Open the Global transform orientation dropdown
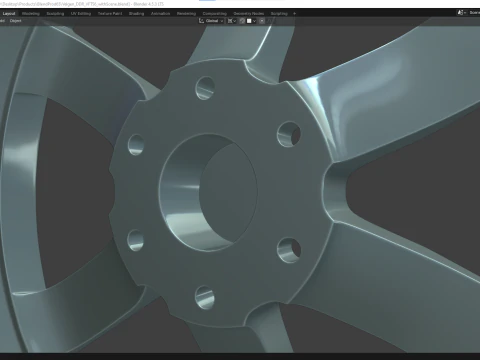The height and width of the screenshot is (360, 480). pyautogui.click(x=211, y=21)
